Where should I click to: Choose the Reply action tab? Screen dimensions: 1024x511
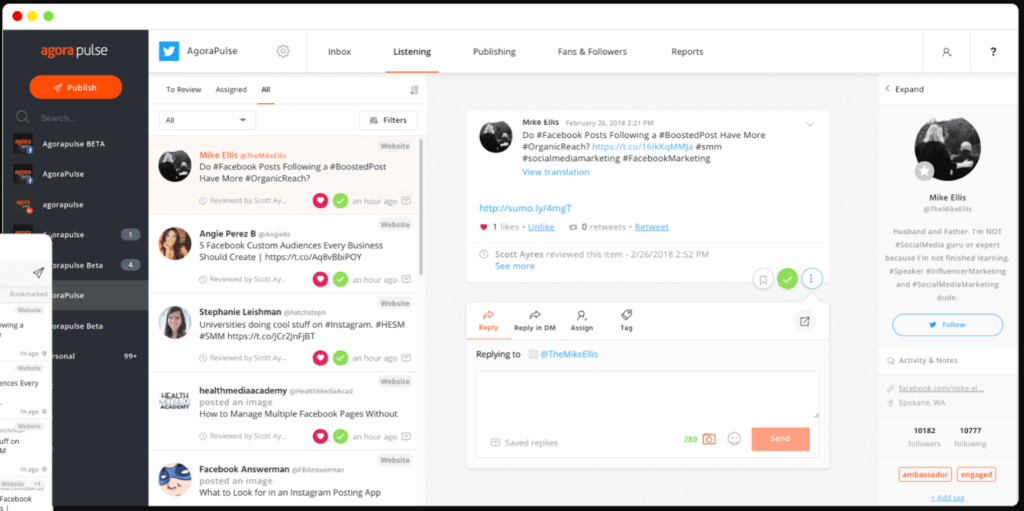click(488, 321)
